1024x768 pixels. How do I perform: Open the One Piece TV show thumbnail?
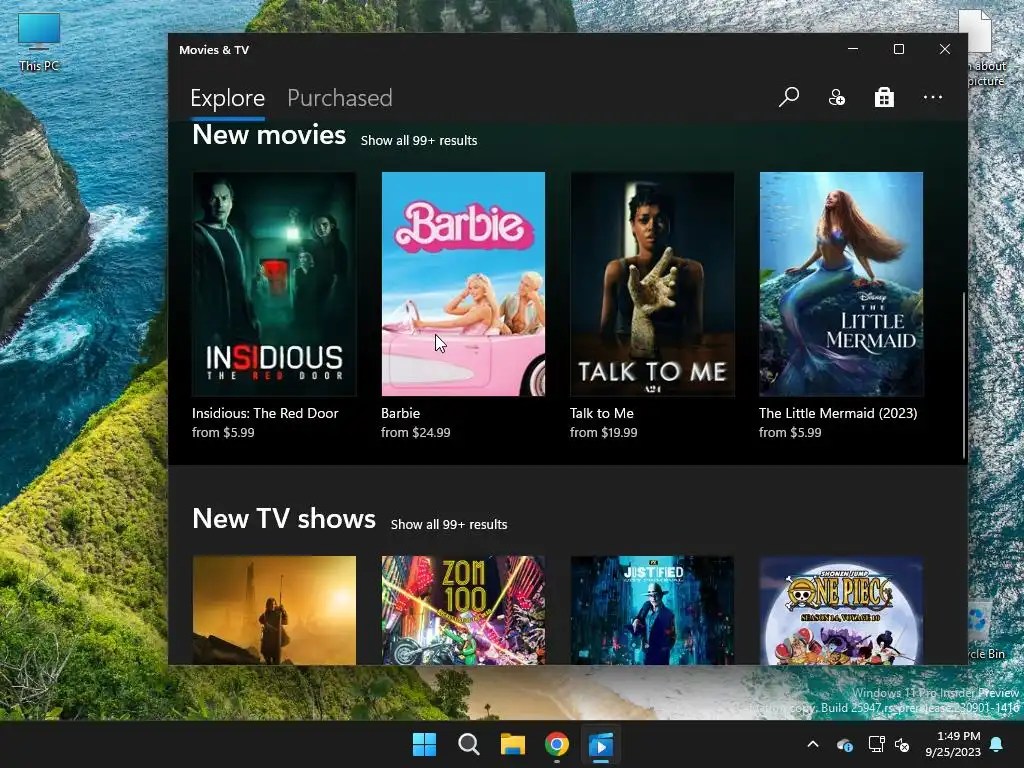pos(841,610)
